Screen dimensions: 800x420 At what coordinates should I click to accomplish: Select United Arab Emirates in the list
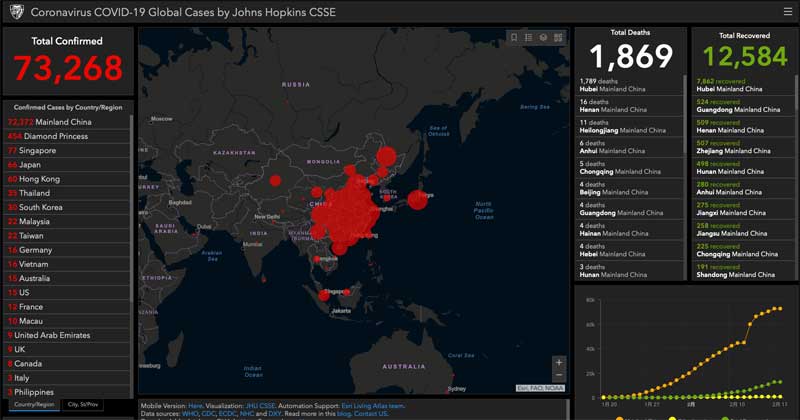pyautogui.click(x=67, y=335)
